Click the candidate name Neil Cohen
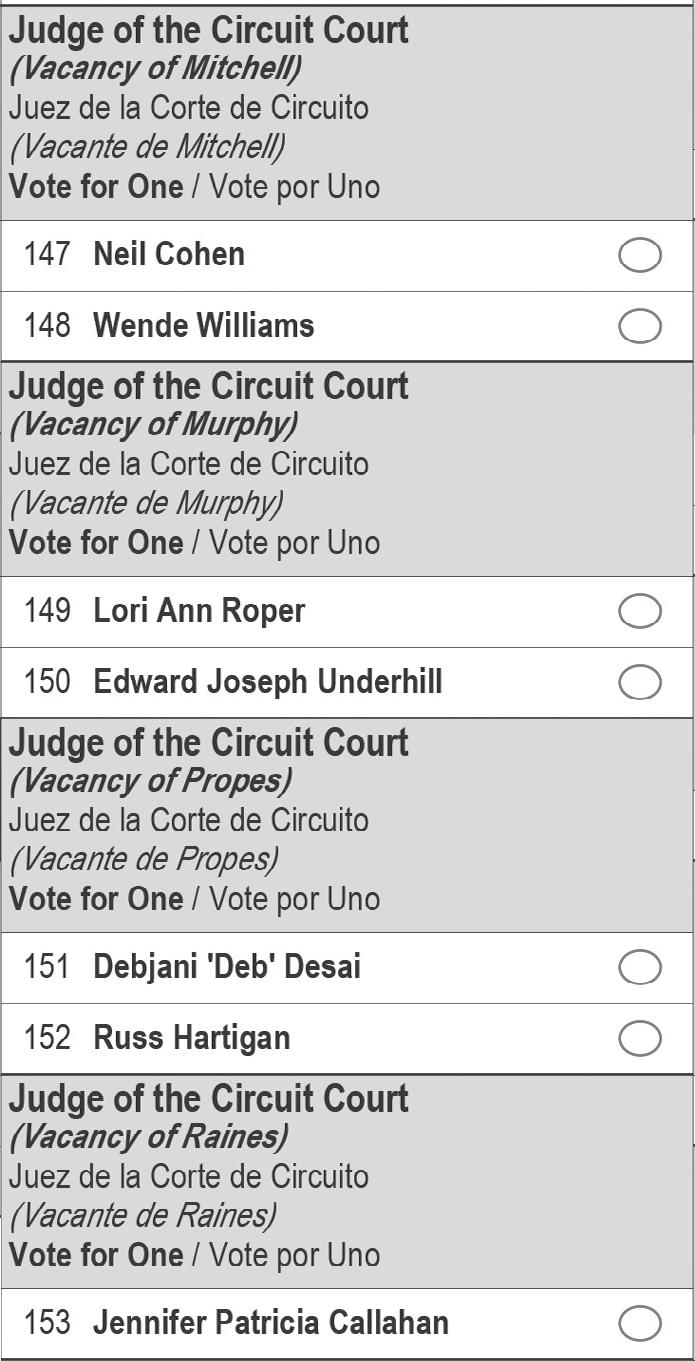 click(x=169, y=254)
